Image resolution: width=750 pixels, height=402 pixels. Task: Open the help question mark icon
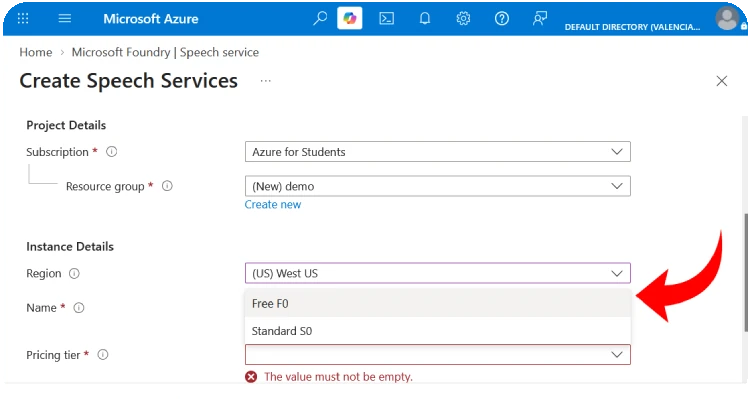(502, 19)
